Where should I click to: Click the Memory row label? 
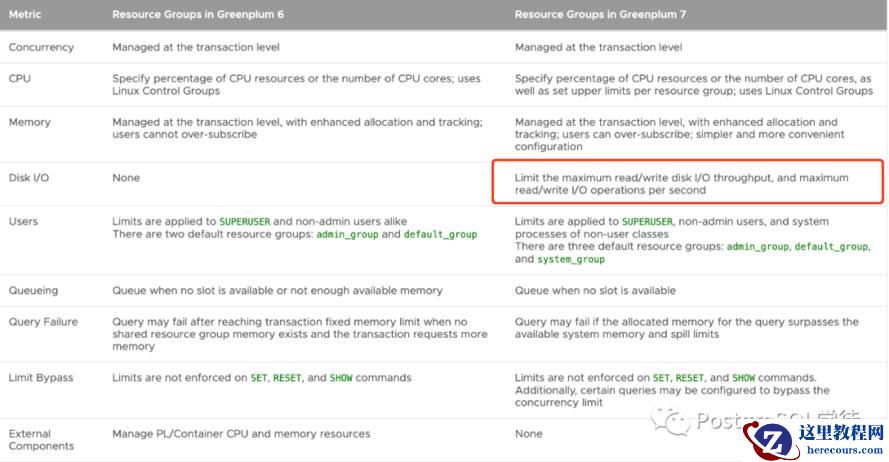pos(30,122)
